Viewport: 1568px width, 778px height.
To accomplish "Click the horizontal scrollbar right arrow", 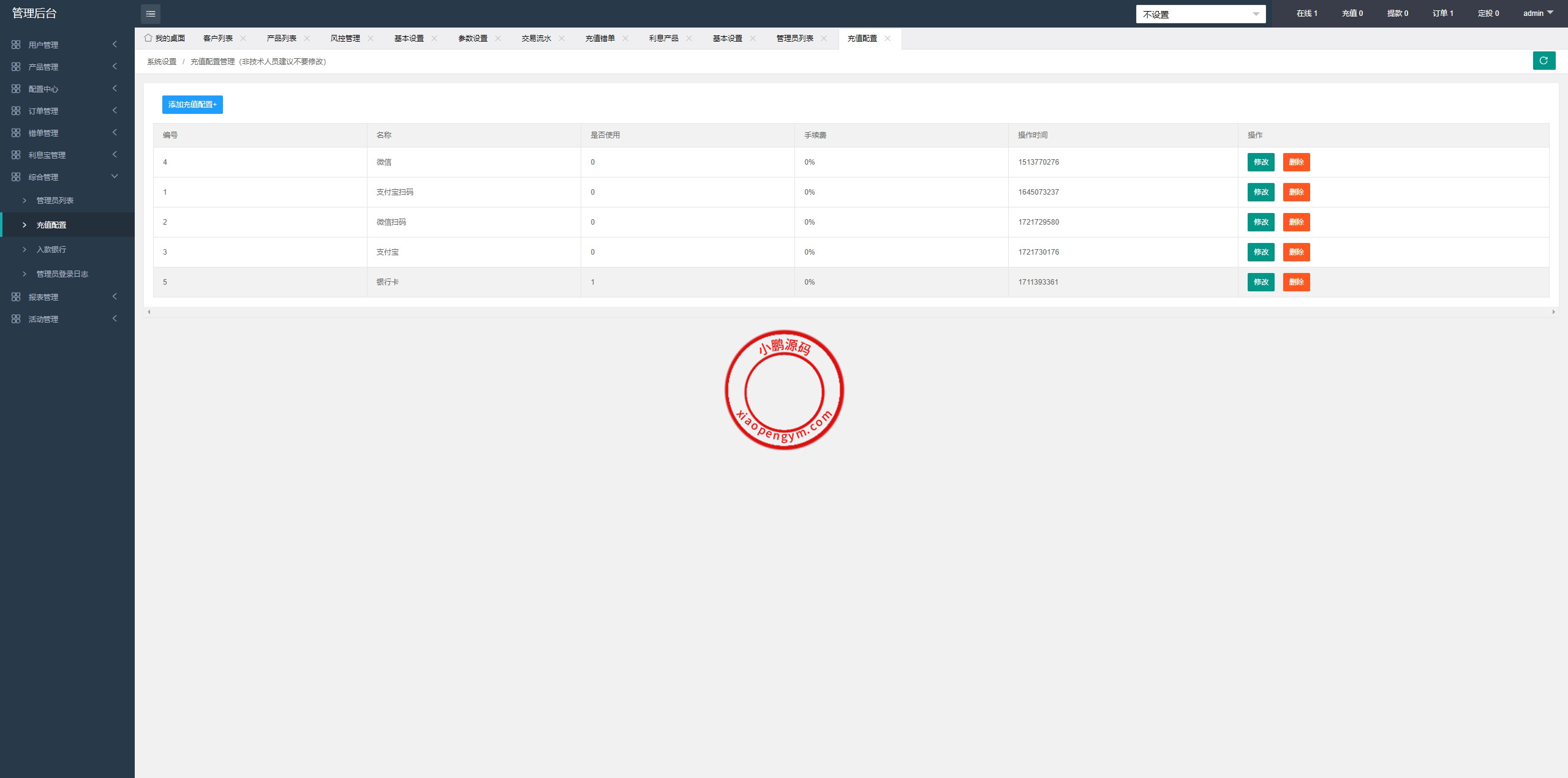I will 1553,312.
